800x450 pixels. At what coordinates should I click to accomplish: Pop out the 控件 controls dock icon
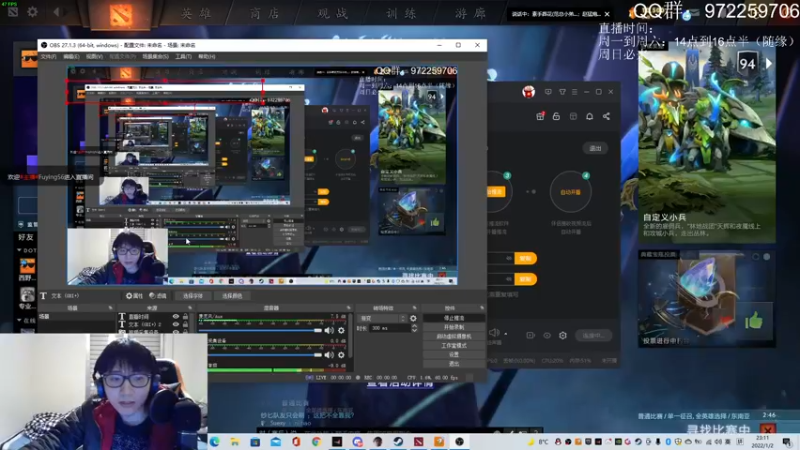(x=482, y=308)
